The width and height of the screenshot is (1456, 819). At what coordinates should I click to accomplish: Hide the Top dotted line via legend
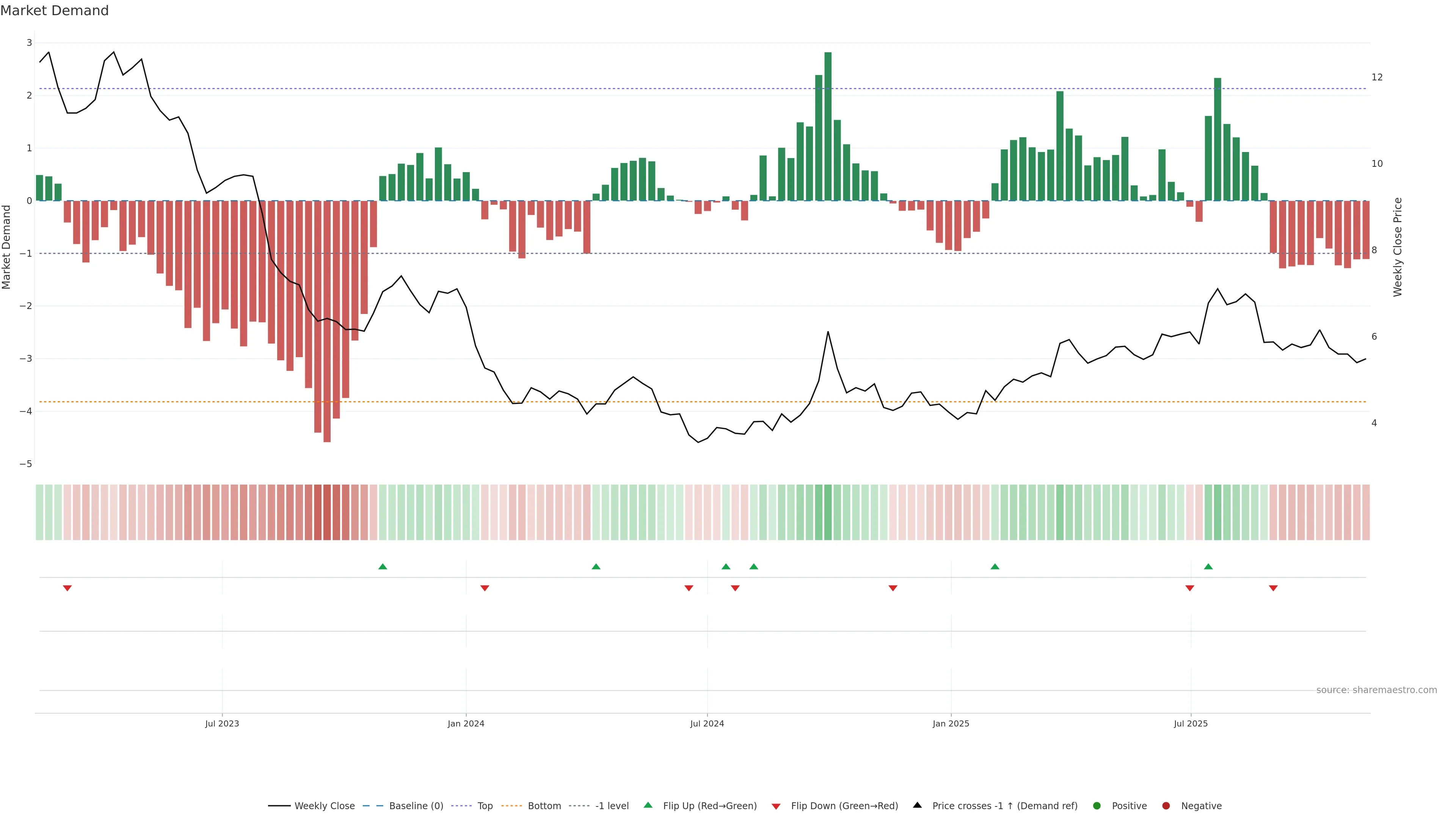point(485,805)
